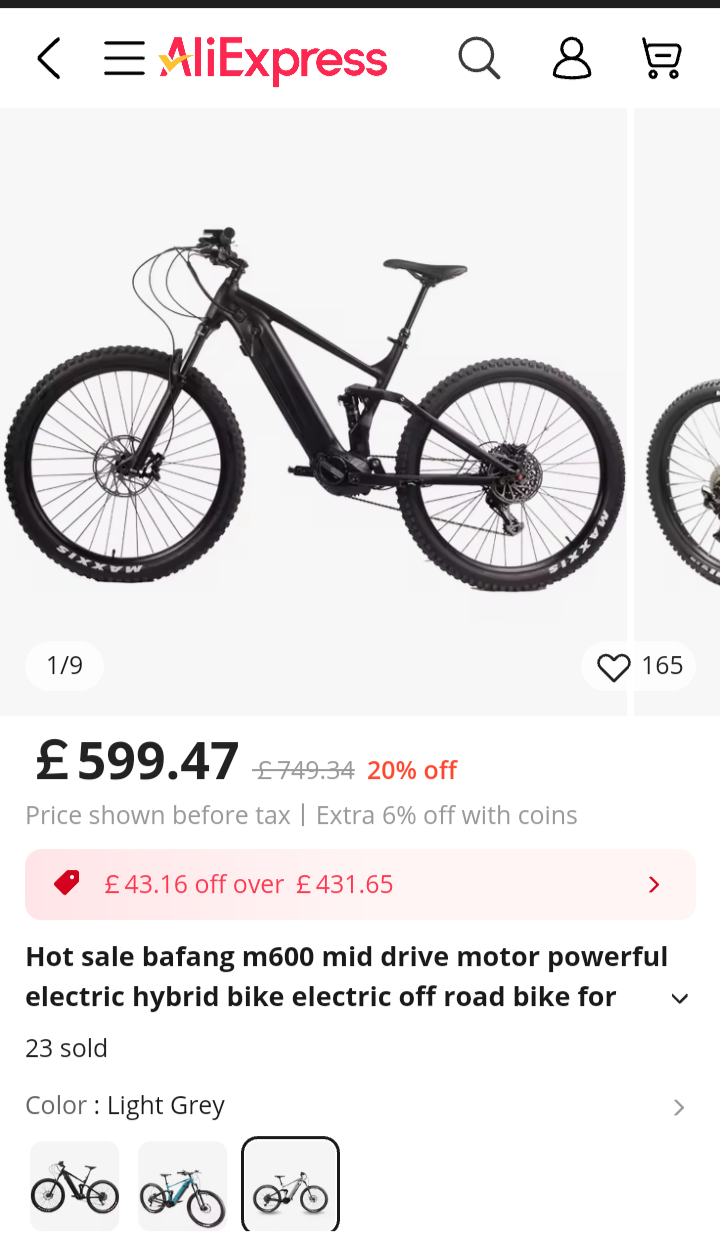Expand color options with right chevron
720x1237 pixels.
pyautogui.click(x=679, y=1107)
